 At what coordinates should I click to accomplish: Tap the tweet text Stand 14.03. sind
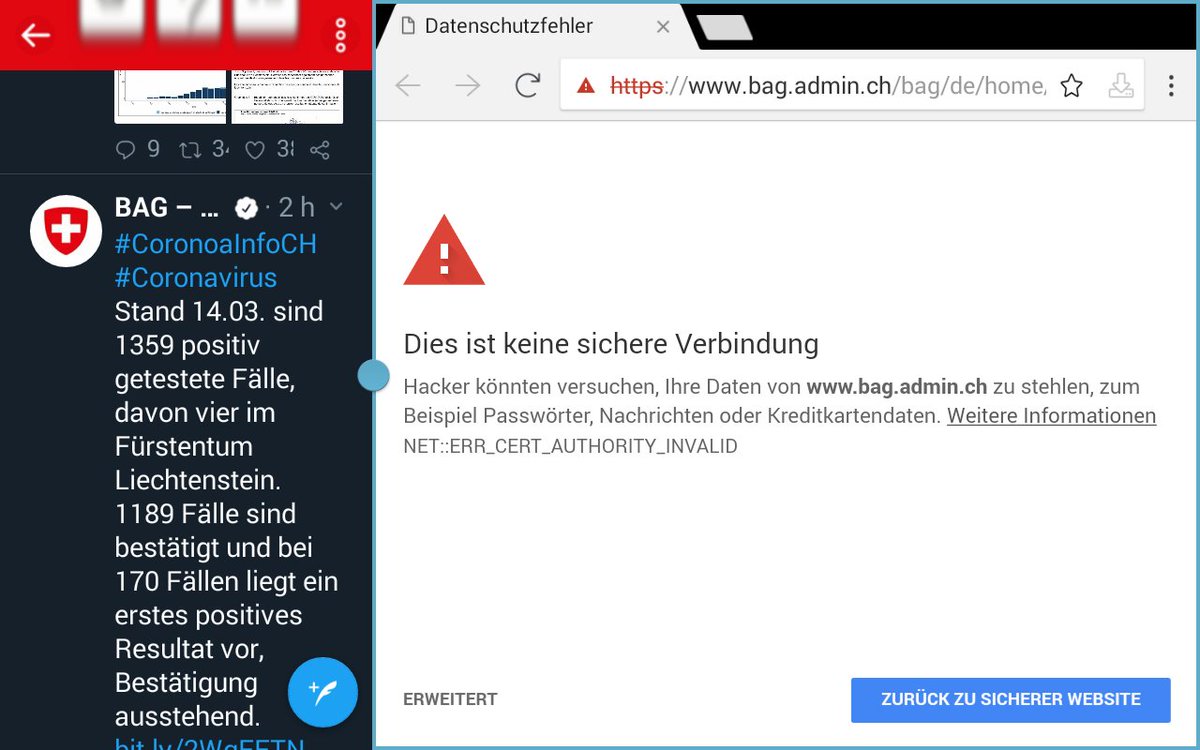tap(219, 311)
